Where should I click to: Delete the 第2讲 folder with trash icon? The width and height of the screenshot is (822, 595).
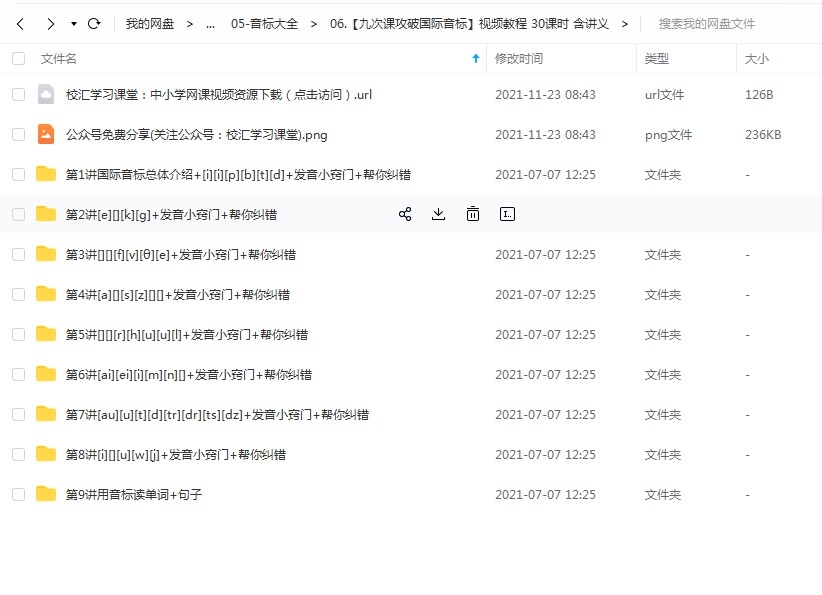click(x=473, y=214)
